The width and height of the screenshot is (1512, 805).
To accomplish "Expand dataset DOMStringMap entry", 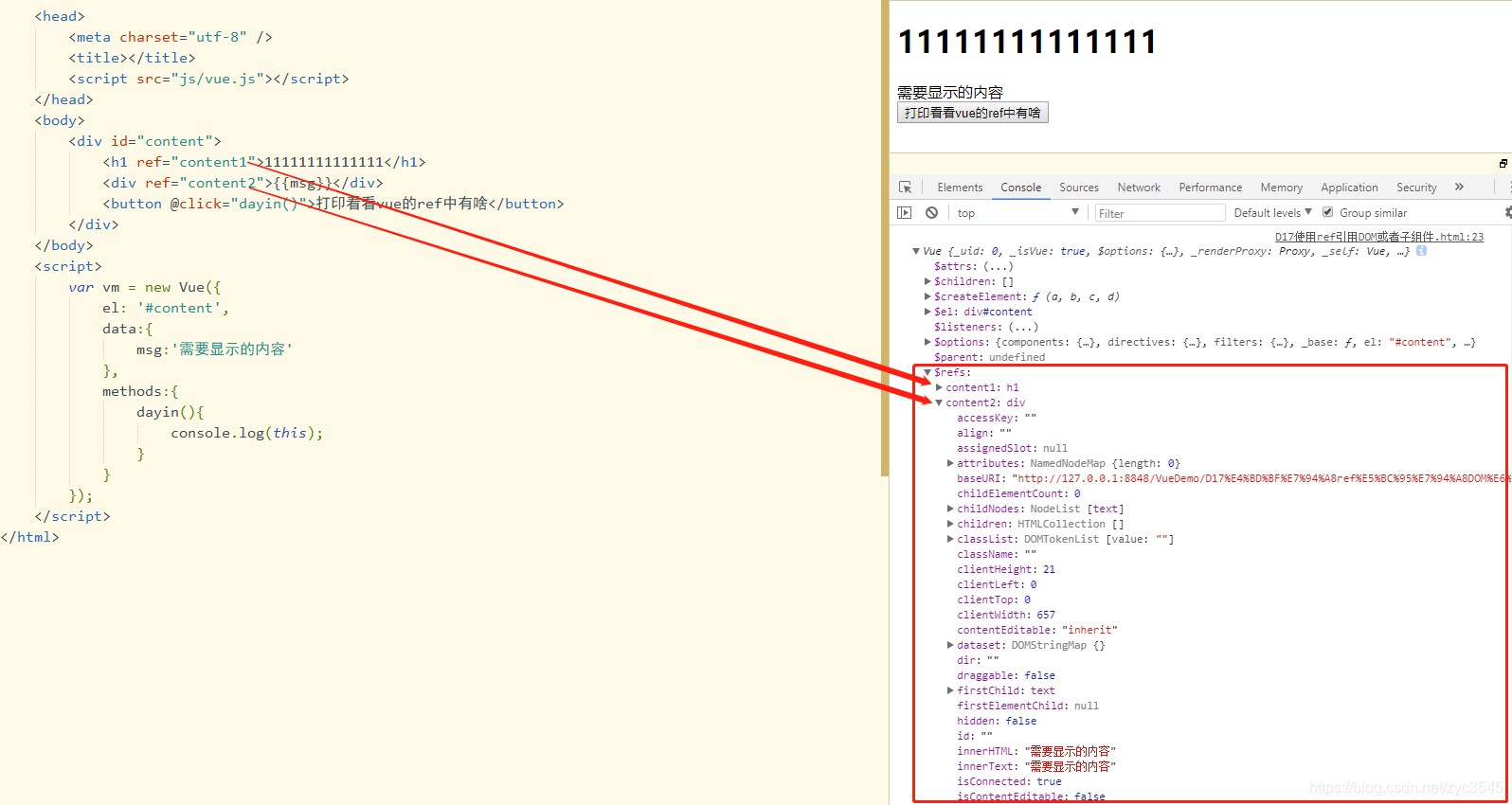I will [x=950, y=645].
